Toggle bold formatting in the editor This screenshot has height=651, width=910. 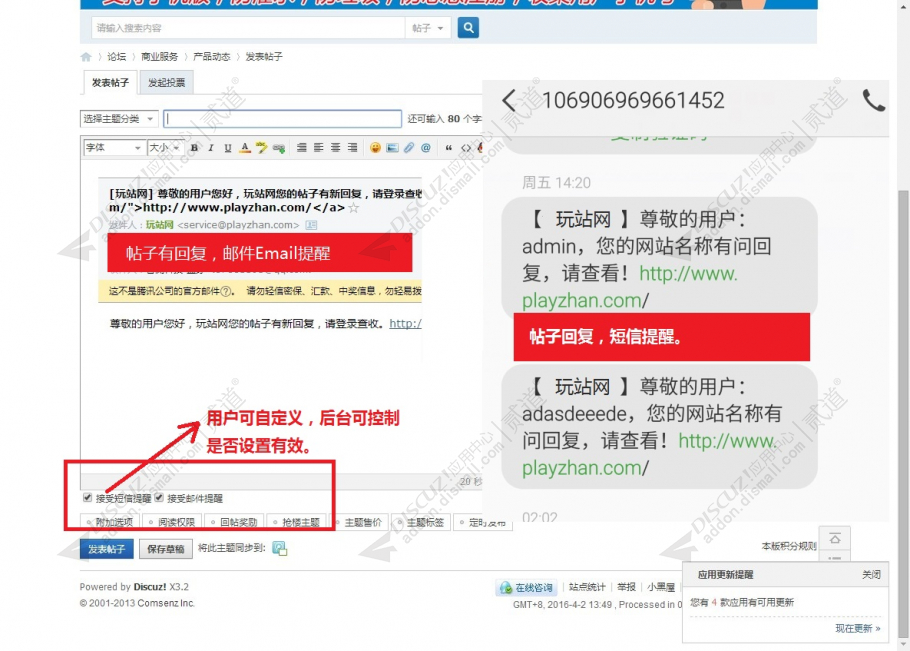194,148
